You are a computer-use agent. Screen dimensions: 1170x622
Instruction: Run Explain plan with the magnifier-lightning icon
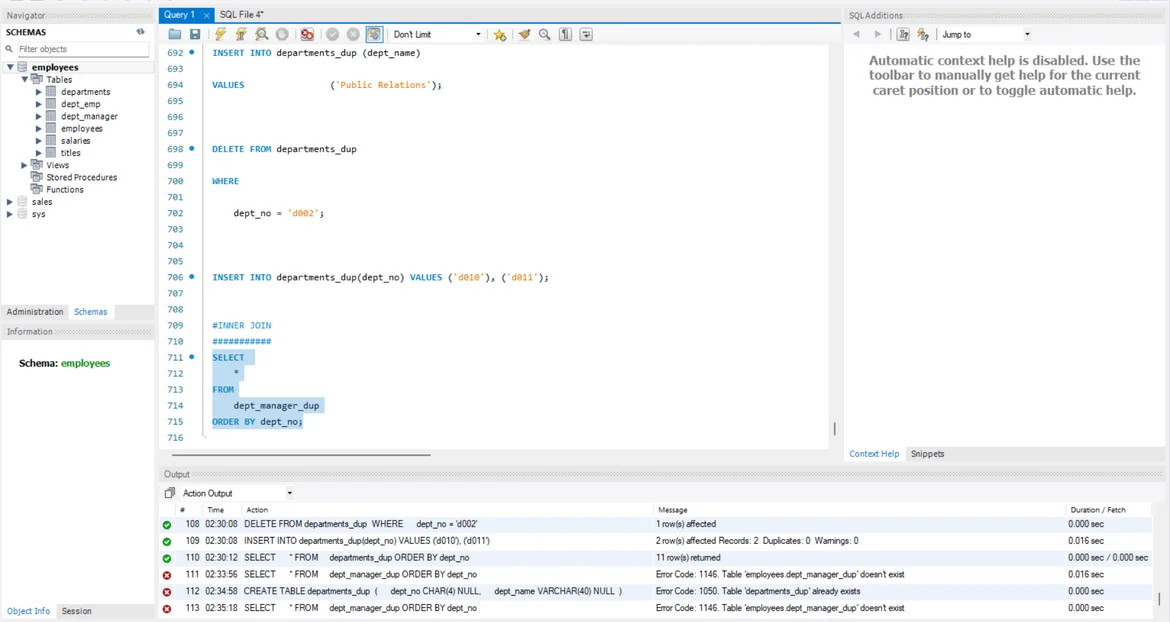click(261, 34)
